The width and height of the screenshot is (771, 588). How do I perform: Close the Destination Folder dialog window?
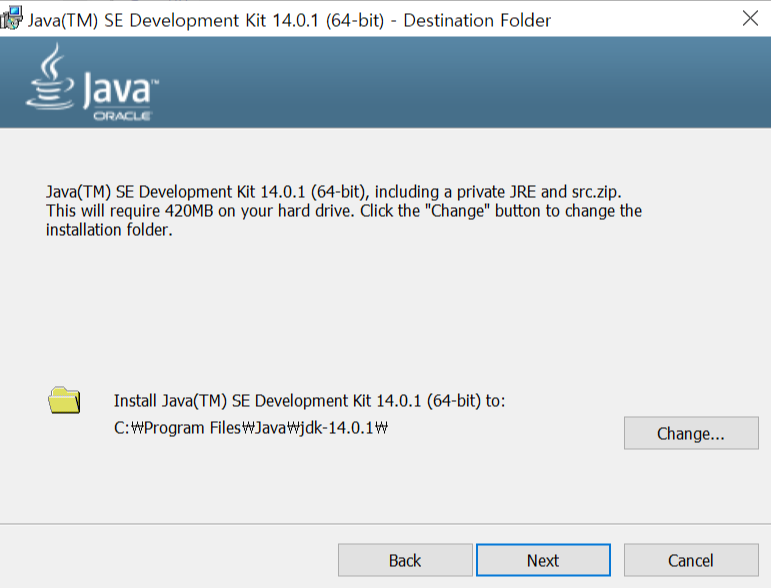(750, 19)
